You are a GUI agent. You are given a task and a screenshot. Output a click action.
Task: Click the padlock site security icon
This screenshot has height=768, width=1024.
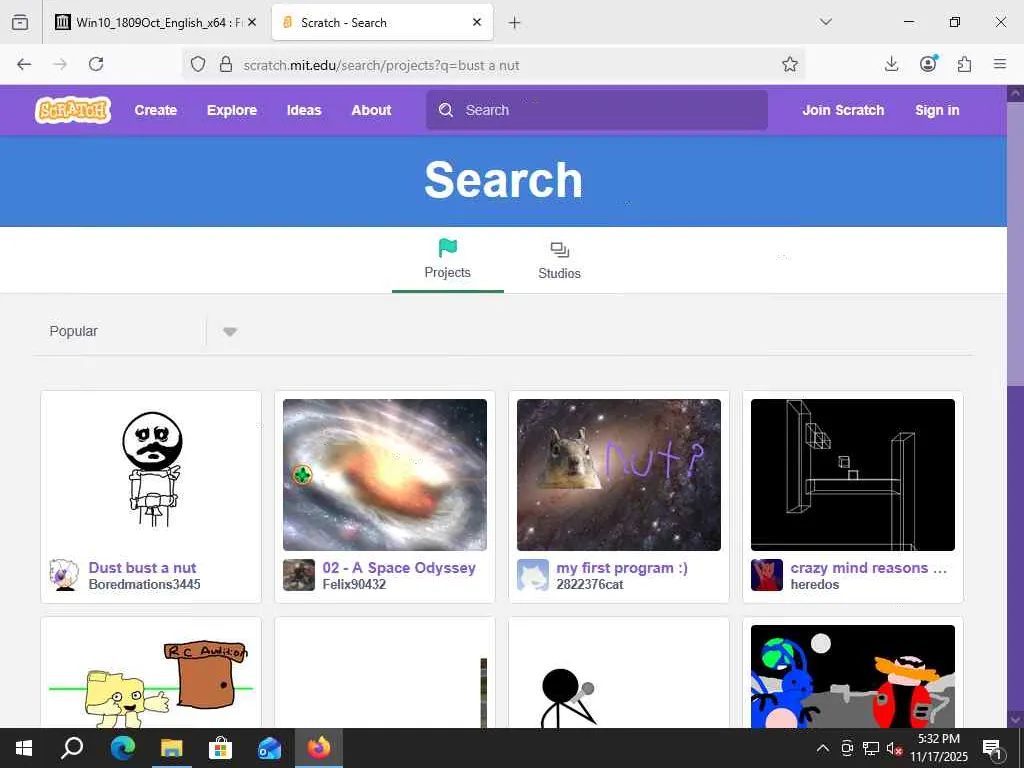click(226, 64)
